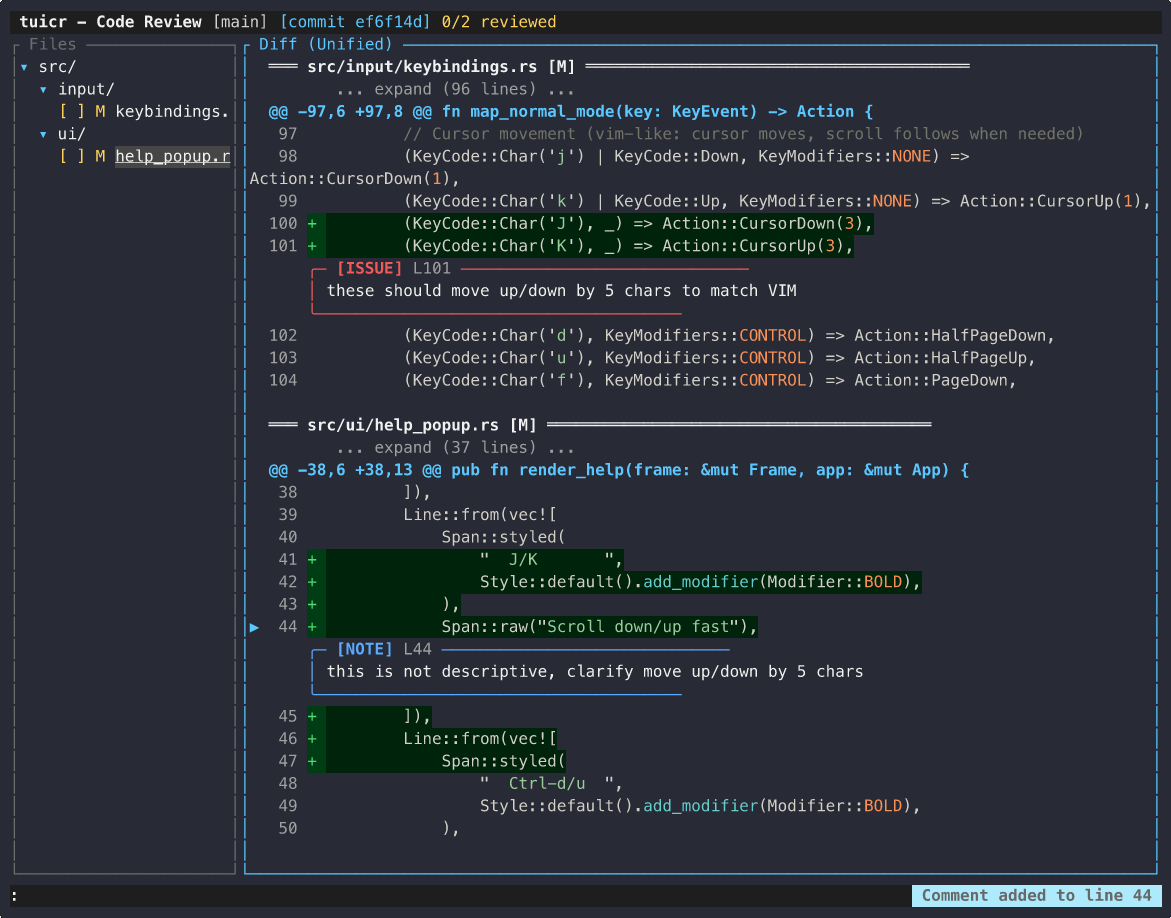
Task: Click the input/ folder name
Action: pos(87,90)
